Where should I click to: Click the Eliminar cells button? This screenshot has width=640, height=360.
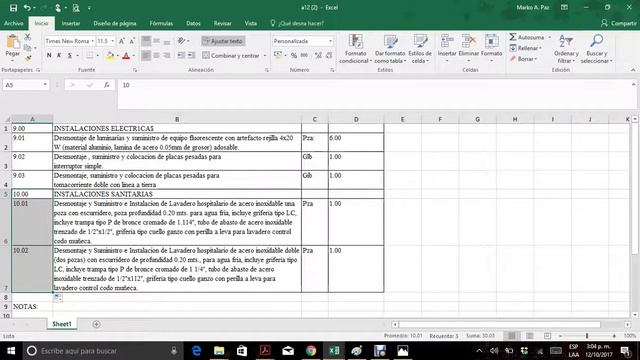(x=469, y=48)
